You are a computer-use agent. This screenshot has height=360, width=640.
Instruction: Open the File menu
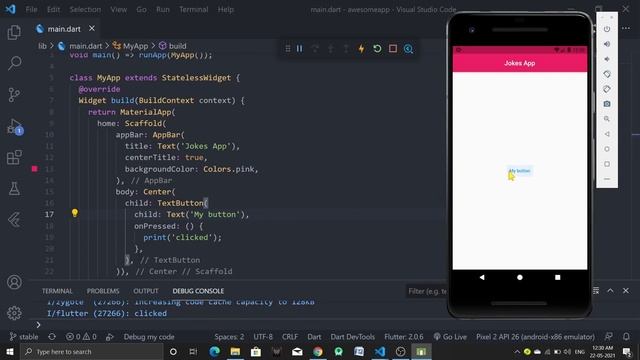tap(31, 9)
